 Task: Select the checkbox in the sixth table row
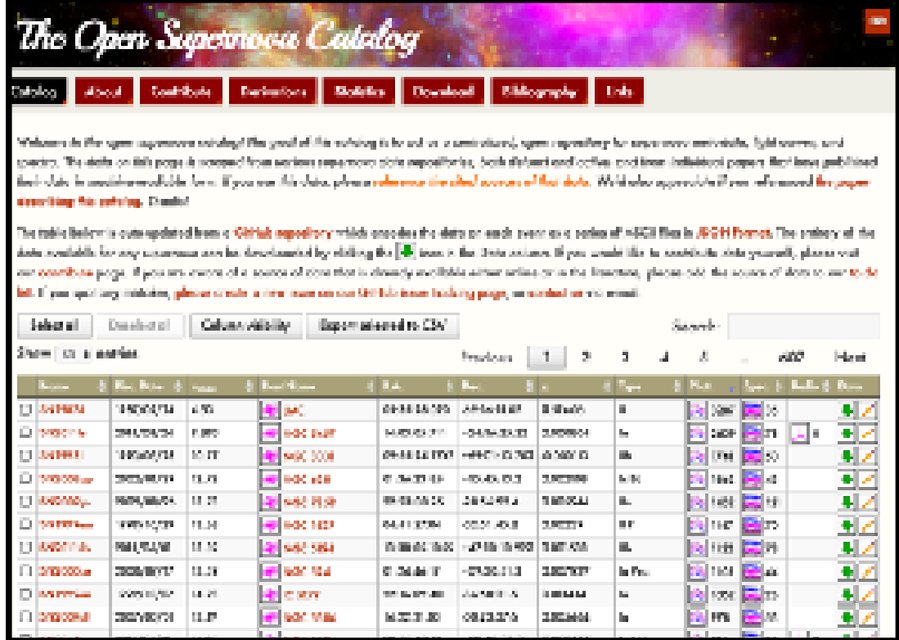click(x=26, y=525)
